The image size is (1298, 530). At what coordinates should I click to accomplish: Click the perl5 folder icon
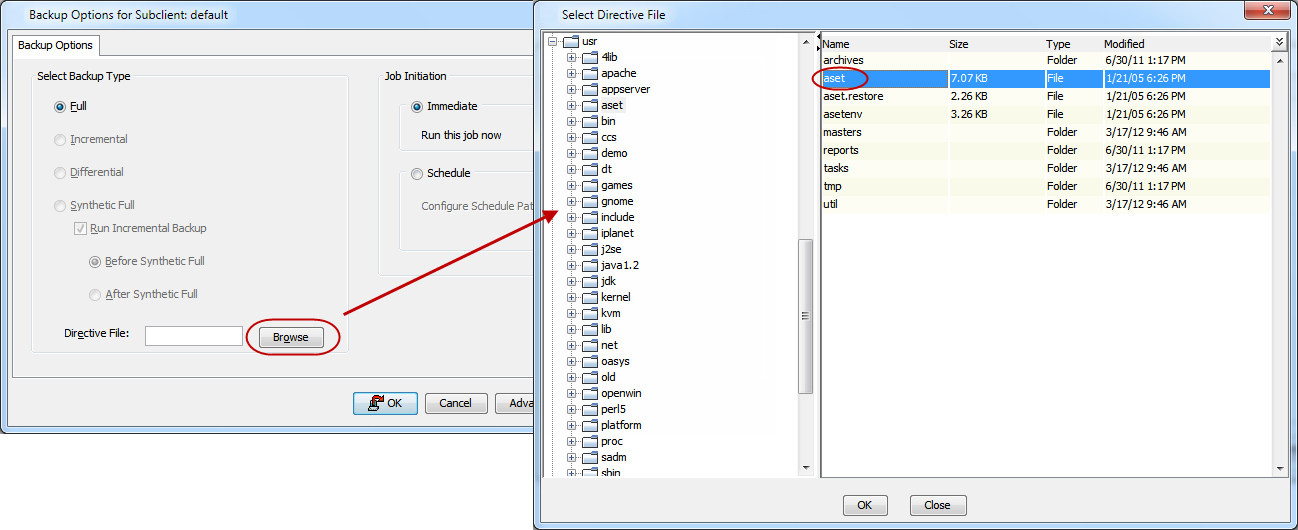[589, 410]
